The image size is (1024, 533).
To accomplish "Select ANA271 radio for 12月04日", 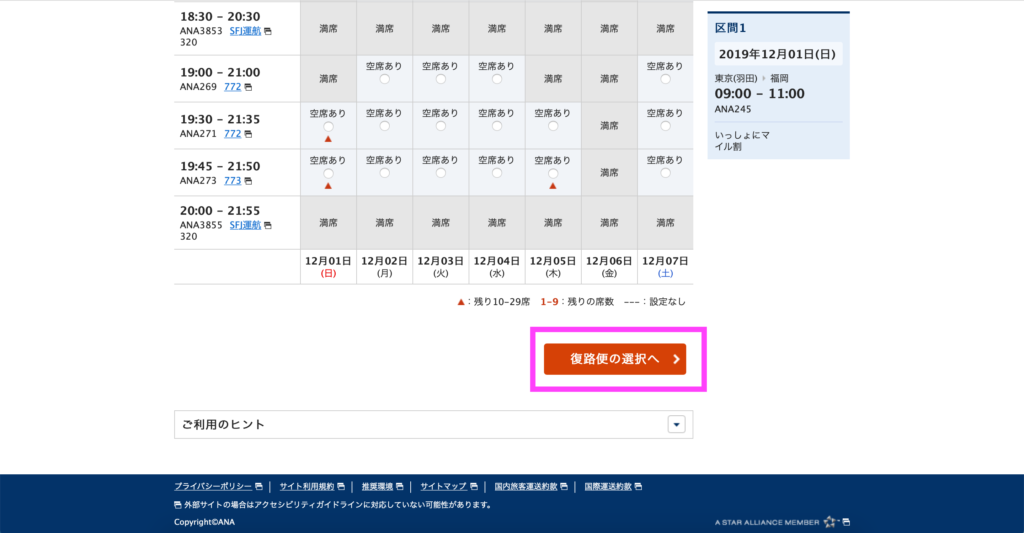I will point(497,126).
